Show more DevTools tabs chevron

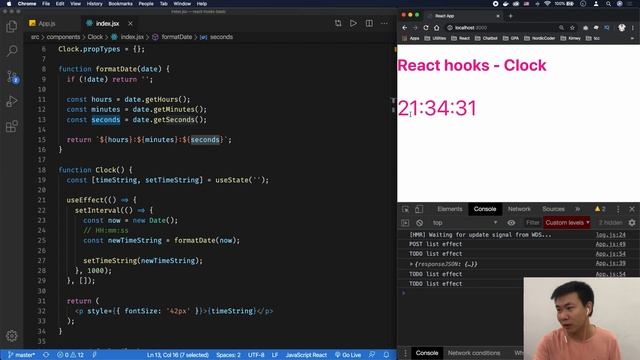click(578, 209)
